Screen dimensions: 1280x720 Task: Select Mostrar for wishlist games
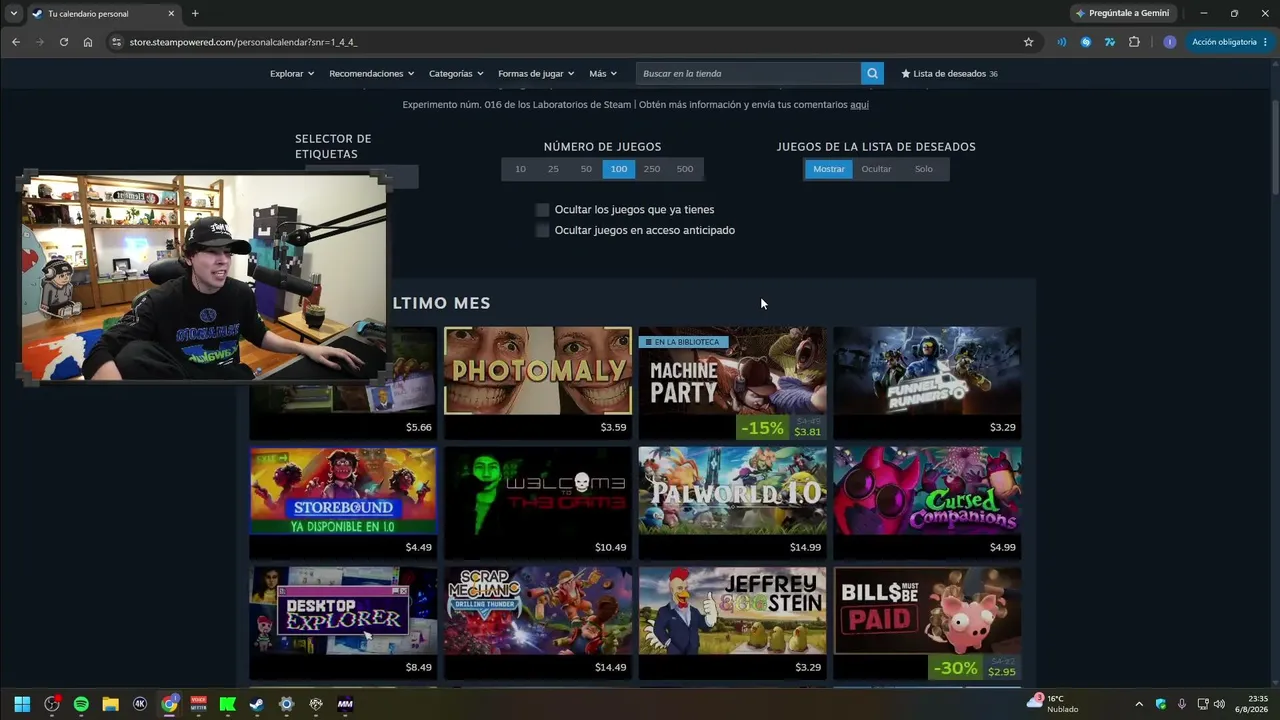[829, 169]
